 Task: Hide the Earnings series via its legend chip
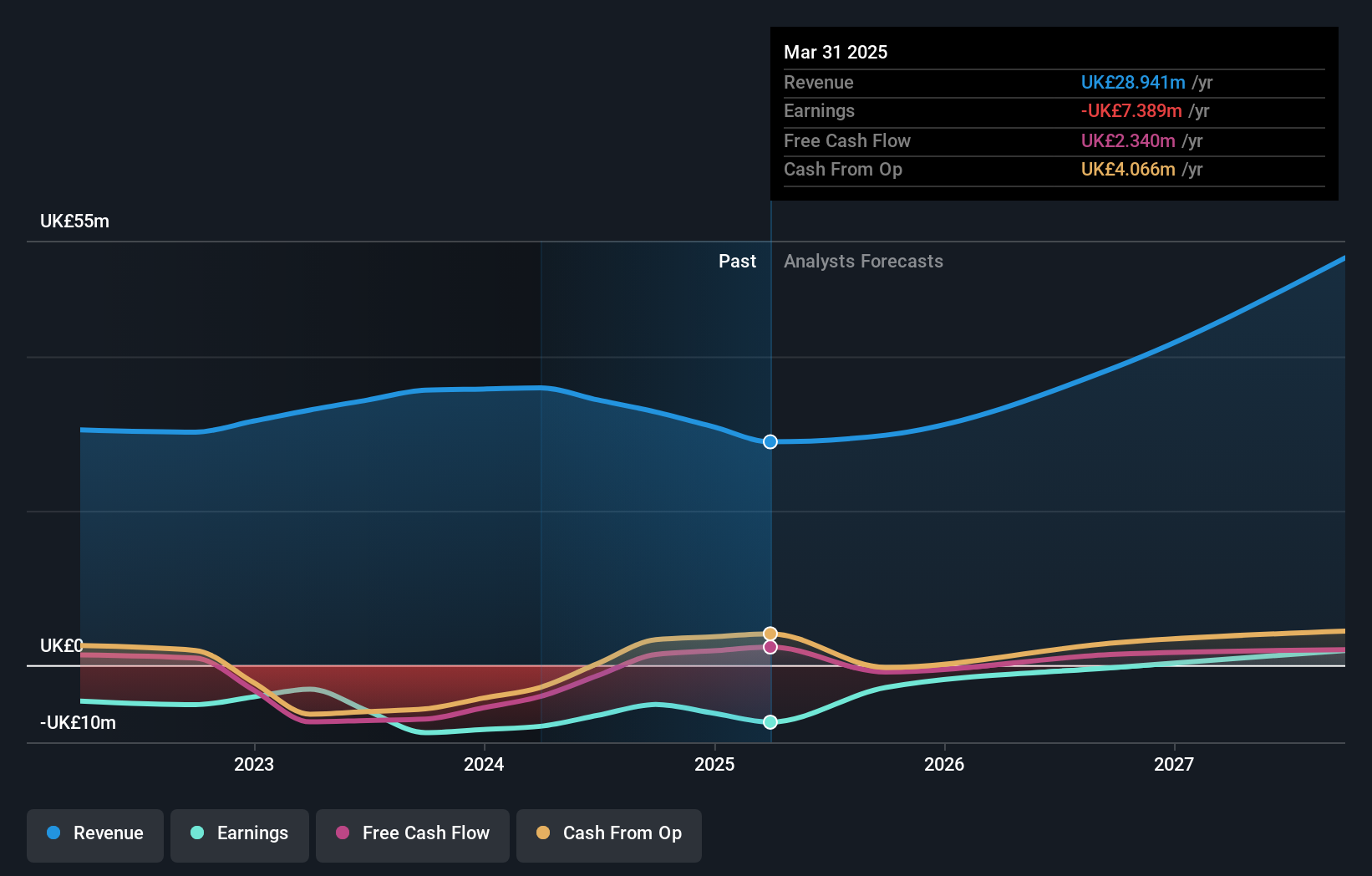pos(240,833)
